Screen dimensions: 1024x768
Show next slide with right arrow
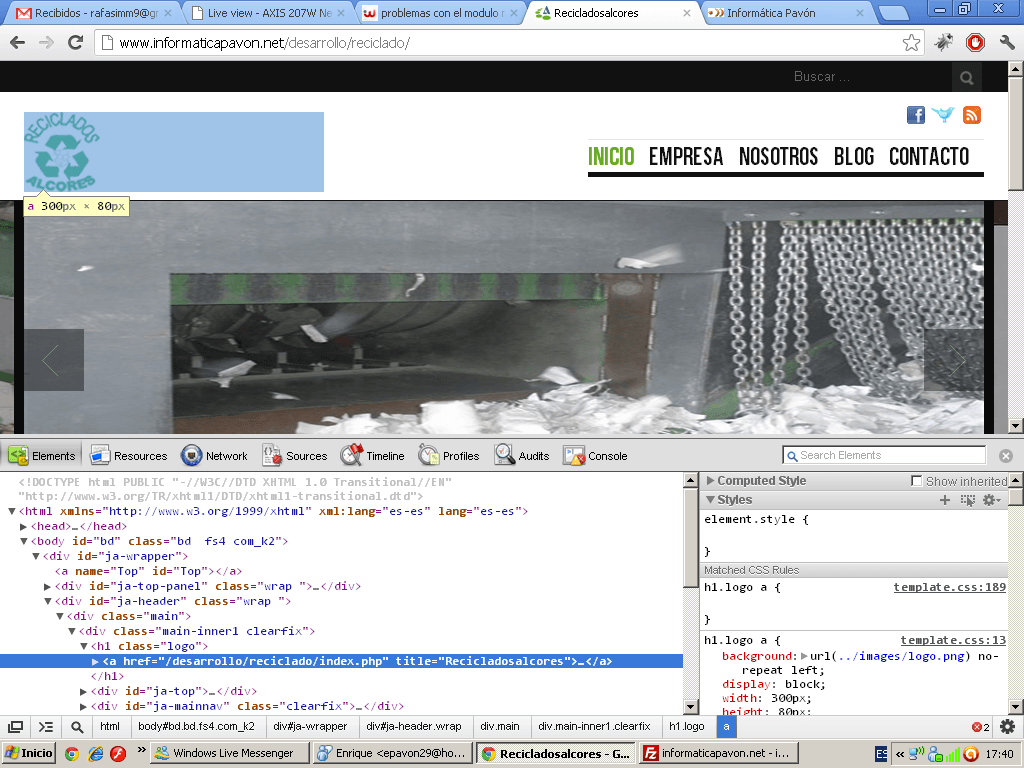tap(953, 360)
